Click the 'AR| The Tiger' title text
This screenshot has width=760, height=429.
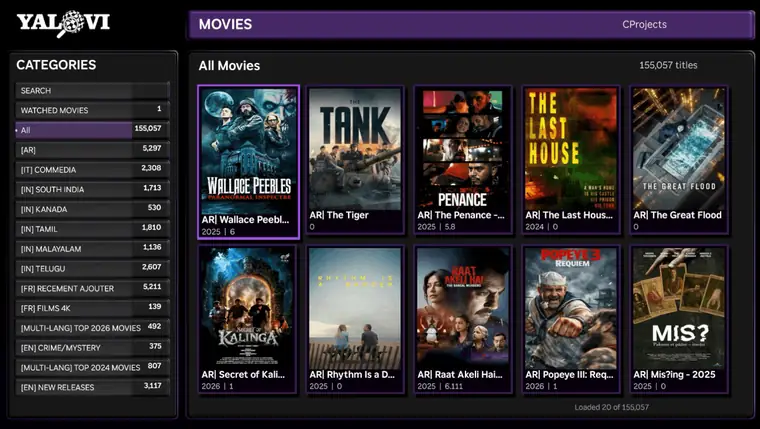click(339, 215)
